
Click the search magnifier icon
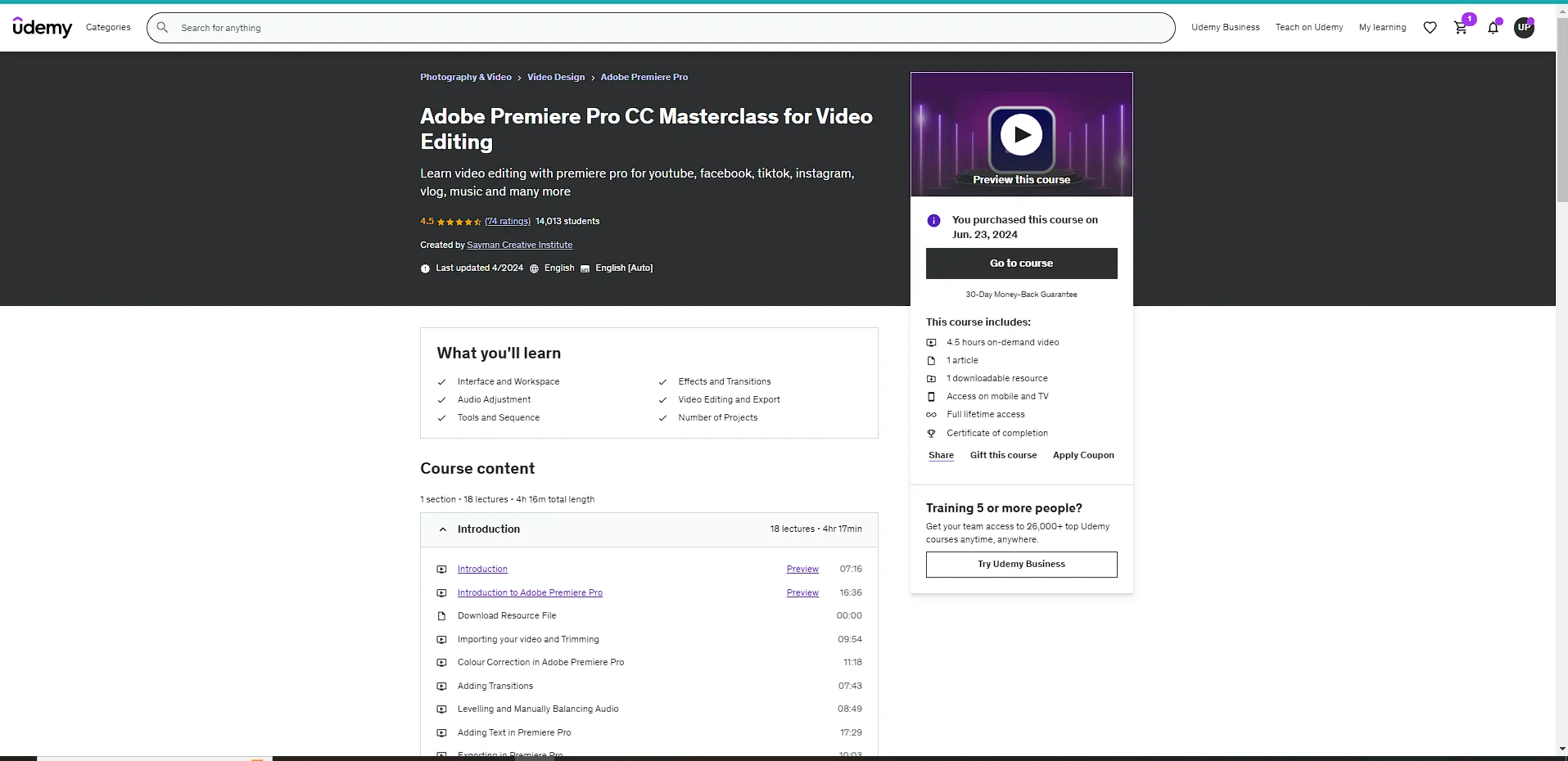(x=162, y=27)
